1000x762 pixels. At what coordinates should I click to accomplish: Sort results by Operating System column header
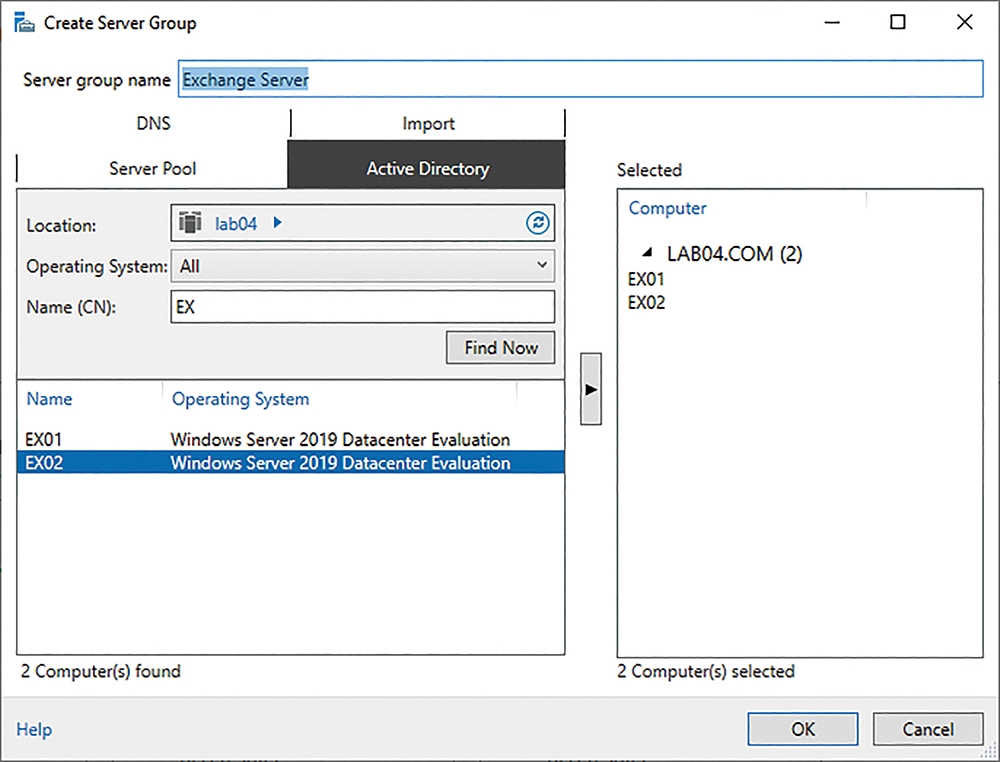[240, 399]
